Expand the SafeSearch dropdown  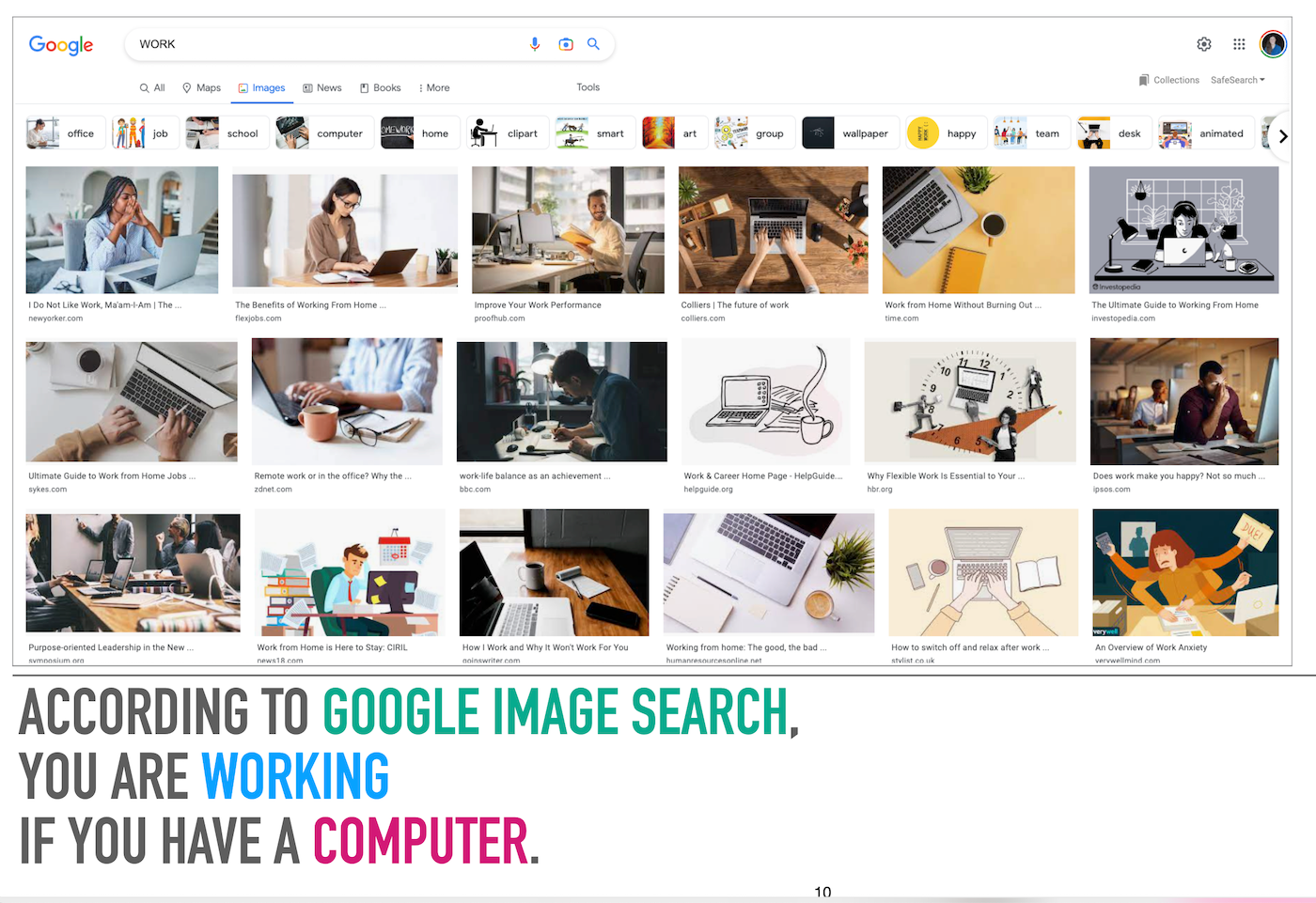tap(1238, 80)
